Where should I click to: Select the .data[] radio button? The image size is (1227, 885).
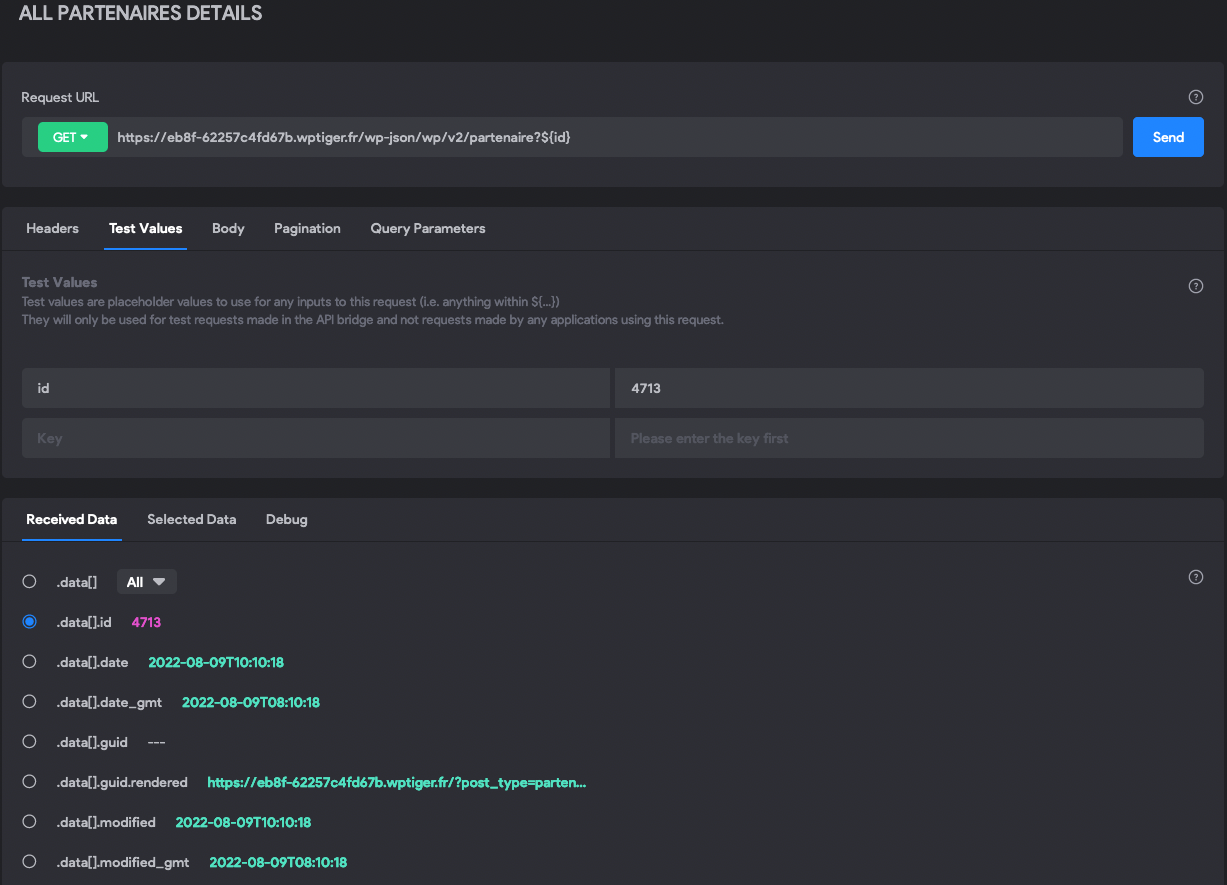coord(29,582)
